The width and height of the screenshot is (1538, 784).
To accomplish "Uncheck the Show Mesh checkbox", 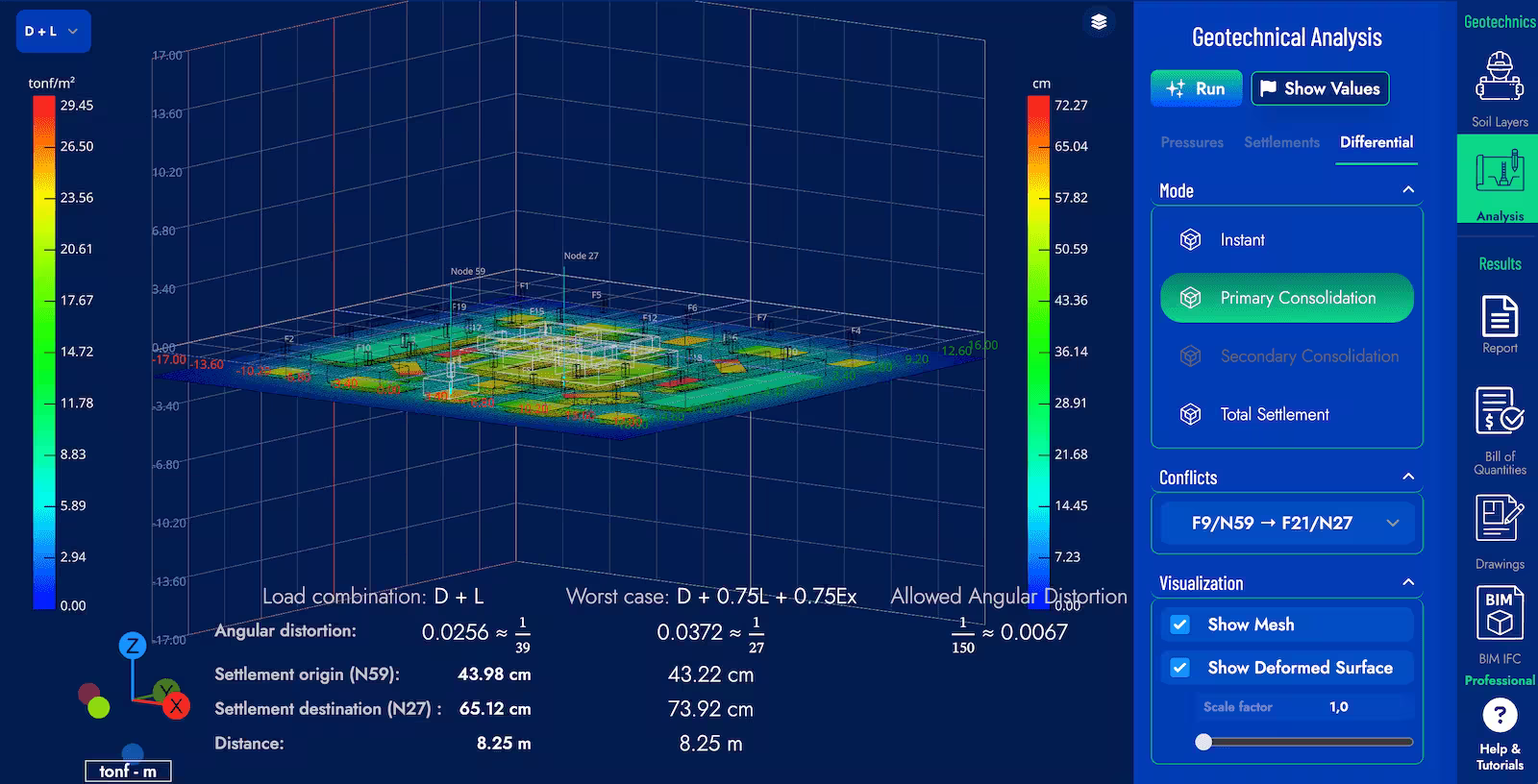I will coord(1180,625).
